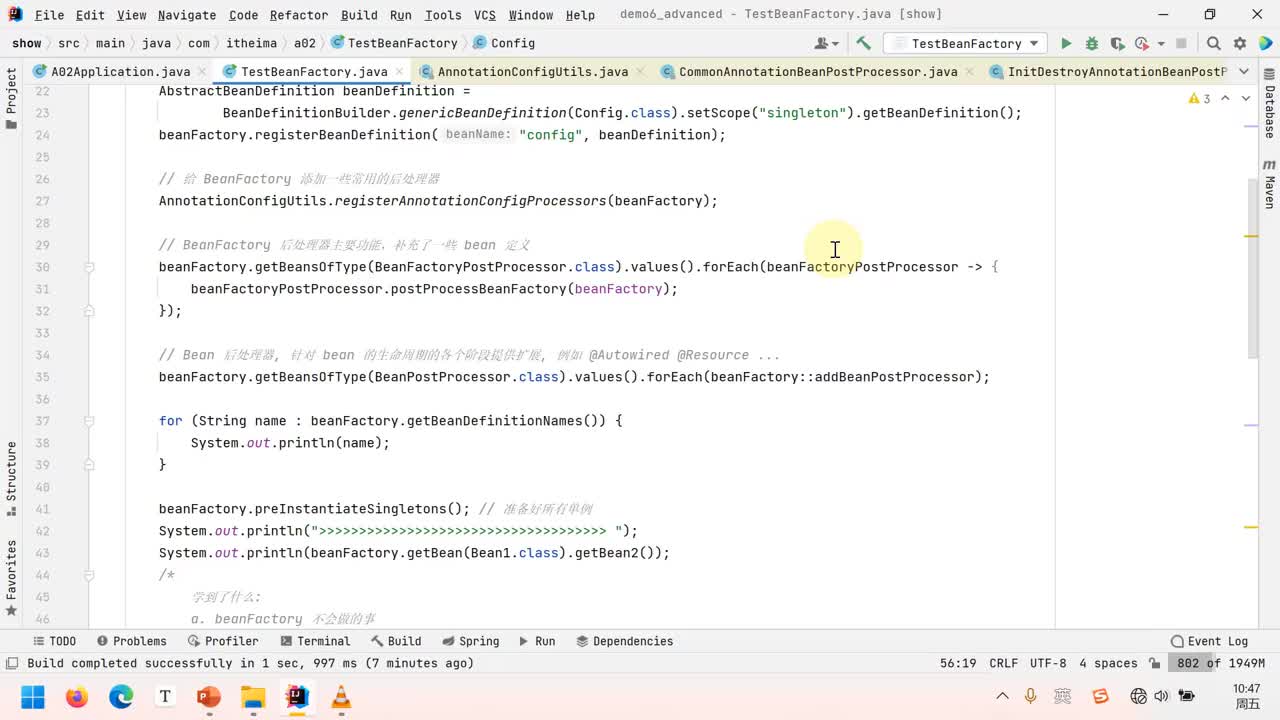Viewport: 1280px width, 720px height.
Task: Open the TODO tool window
Action: 54,641
